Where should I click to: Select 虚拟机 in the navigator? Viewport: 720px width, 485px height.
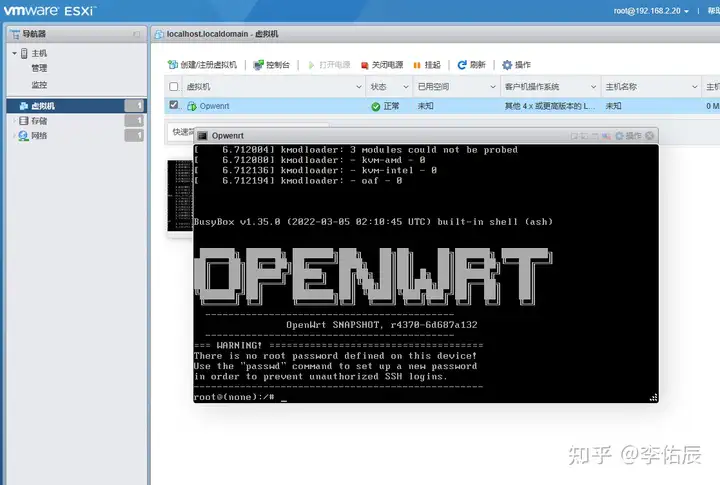pos(43,106)
